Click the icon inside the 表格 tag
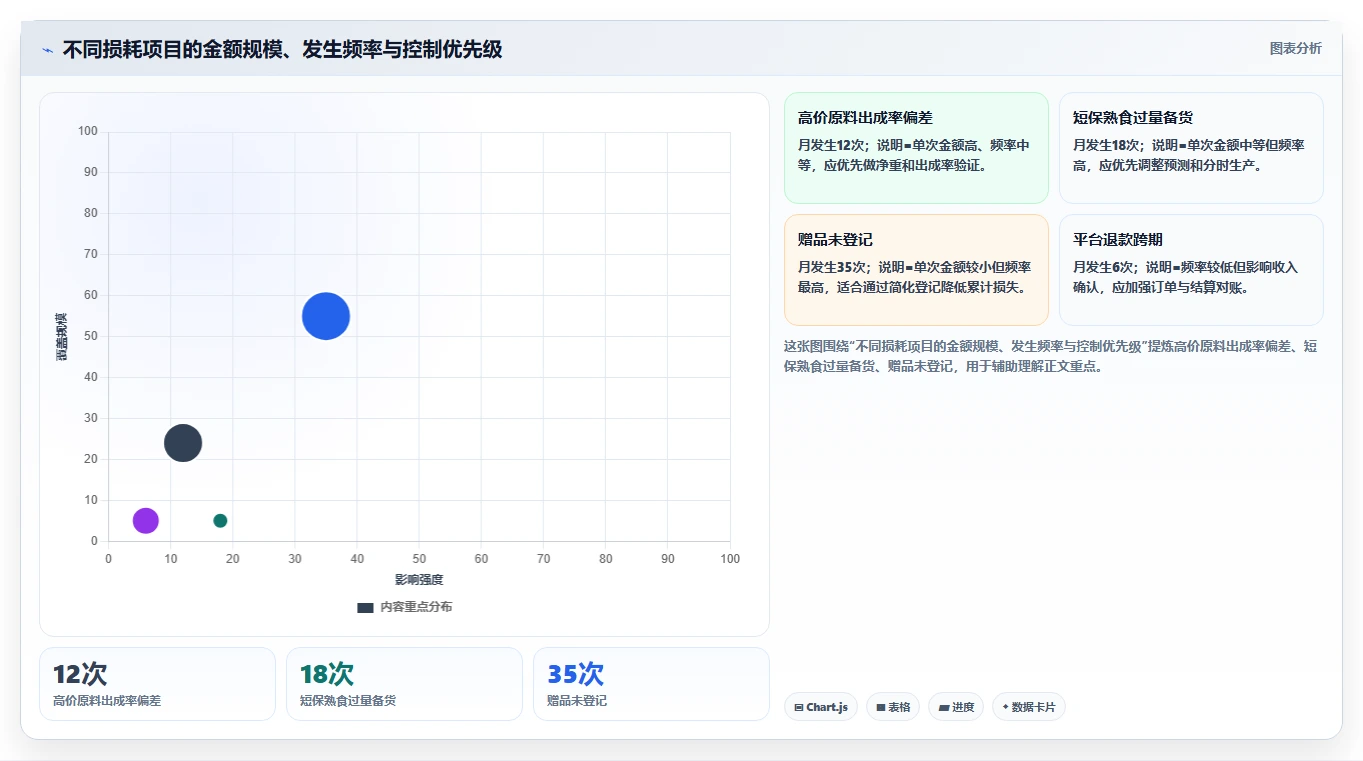The width and height of the screenshot is (1363, 761). tap(881, 707)
